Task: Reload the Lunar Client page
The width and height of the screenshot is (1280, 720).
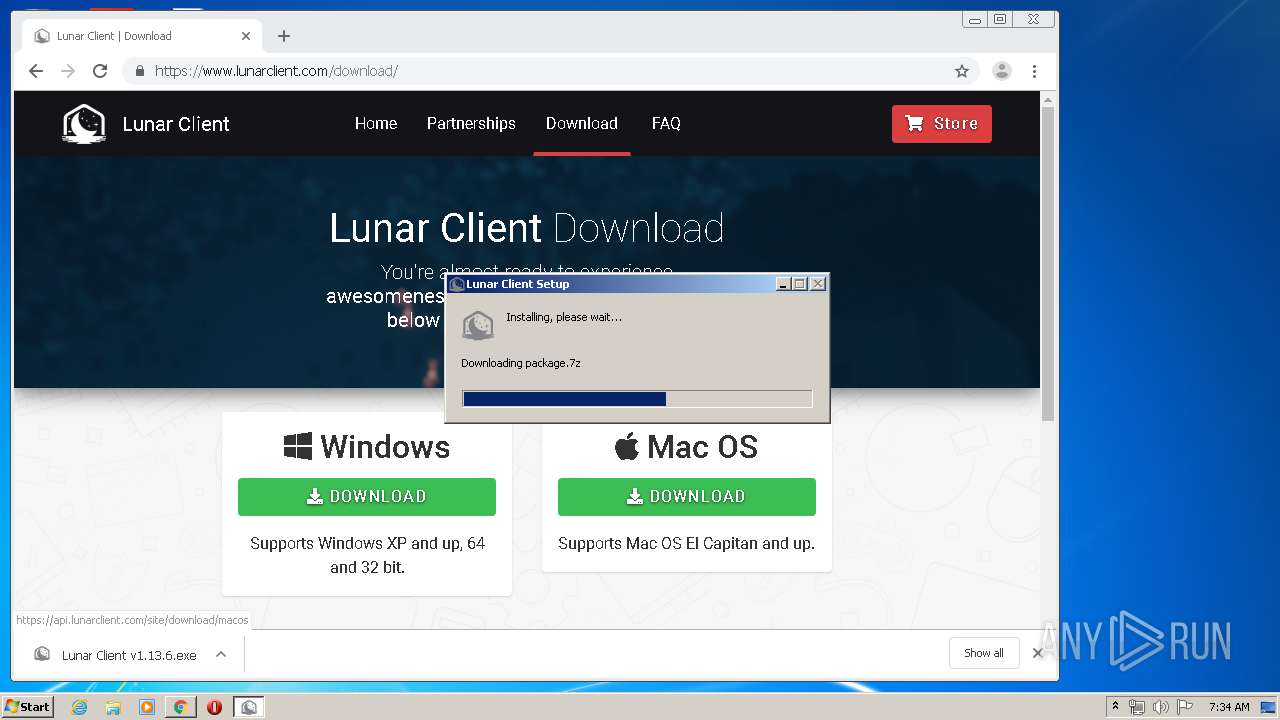Action: 100,71
